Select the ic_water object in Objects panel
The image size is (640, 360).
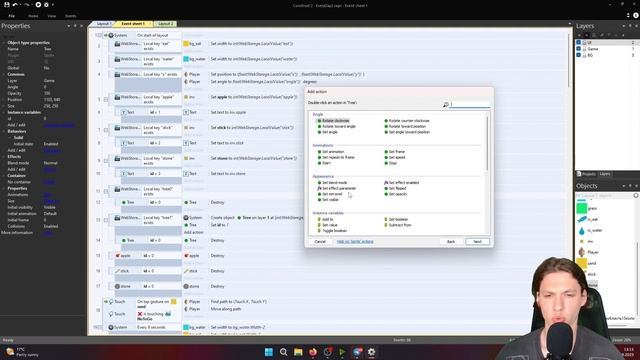click(590, 230)
